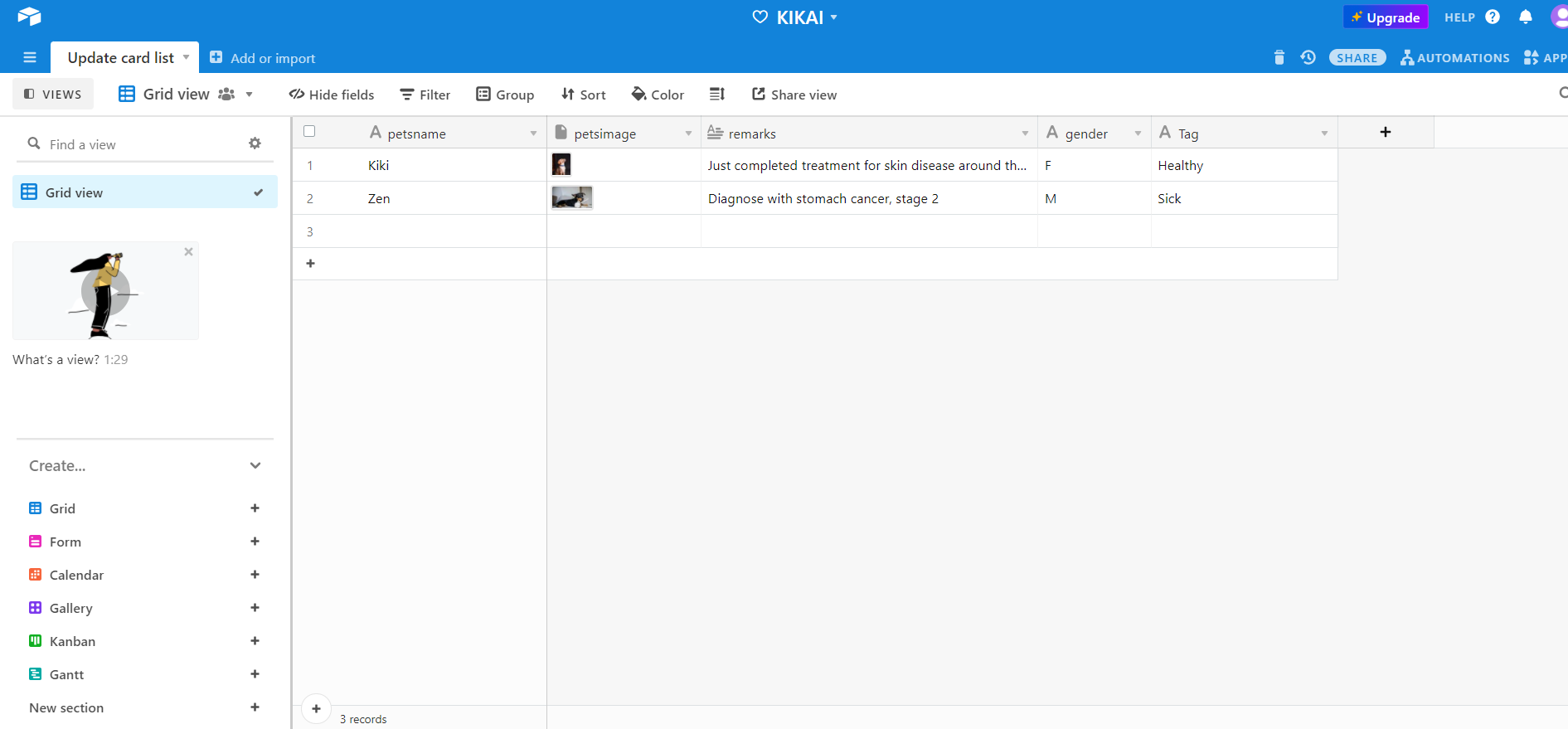
Task: Toggle the VIEWS sidebar button
Action: [53, 94]
